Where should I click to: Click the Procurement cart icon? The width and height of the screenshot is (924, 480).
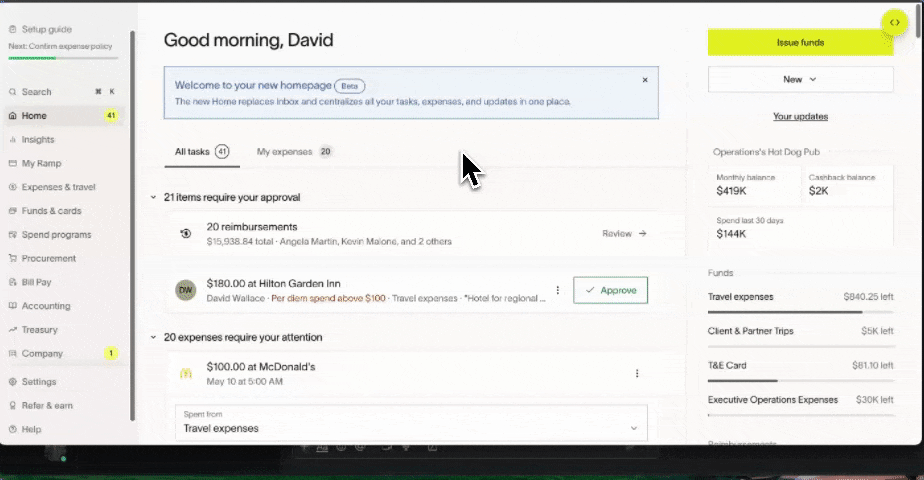point(13,258)
